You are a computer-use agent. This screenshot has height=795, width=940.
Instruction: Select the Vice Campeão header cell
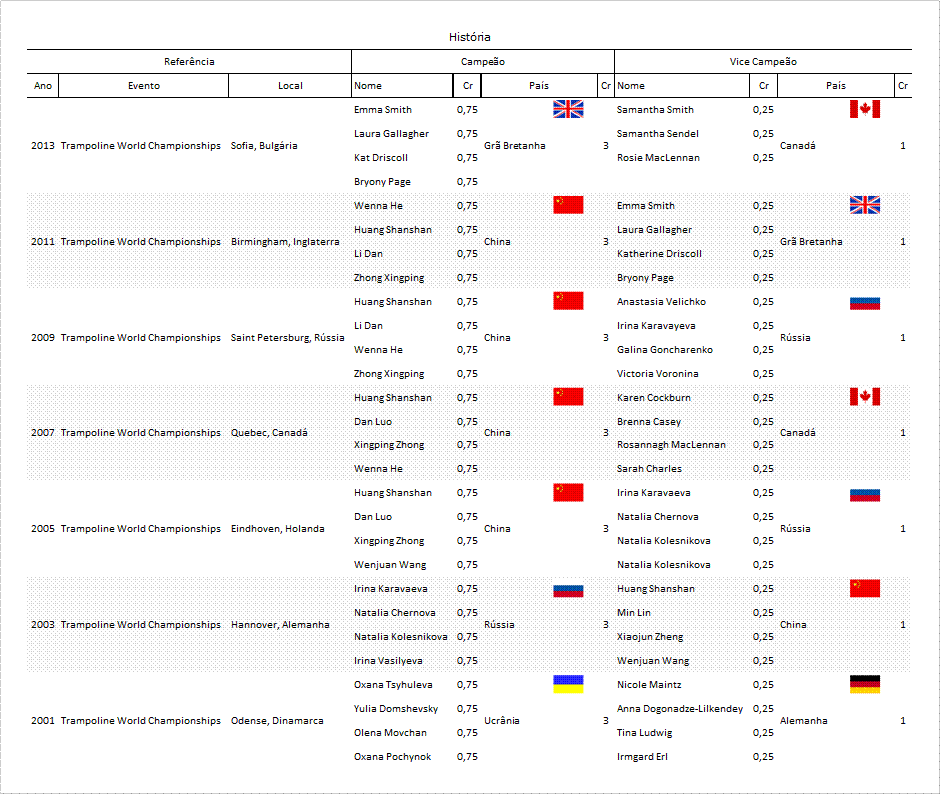point(763,62)
